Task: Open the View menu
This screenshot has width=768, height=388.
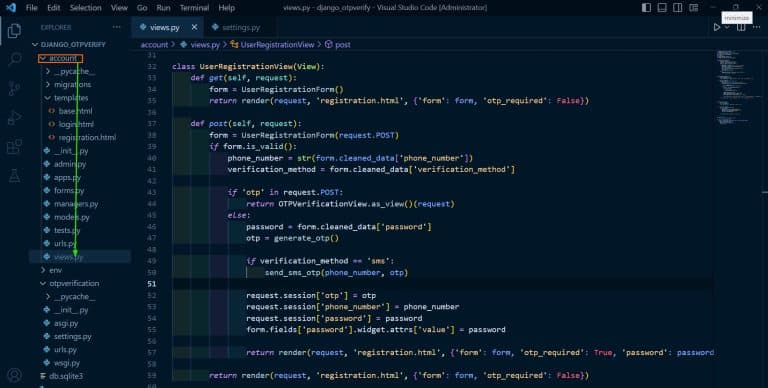Action: click(119, 7)
